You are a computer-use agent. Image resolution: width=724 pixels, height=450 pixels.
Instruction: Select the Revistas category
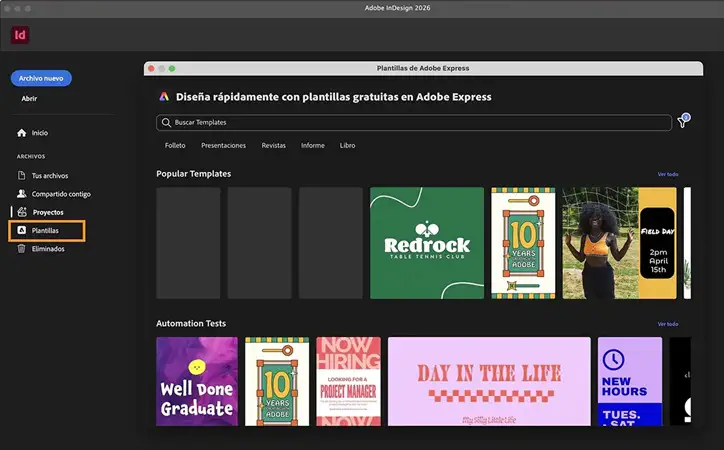pyautogui.click(x=274, y=145)
